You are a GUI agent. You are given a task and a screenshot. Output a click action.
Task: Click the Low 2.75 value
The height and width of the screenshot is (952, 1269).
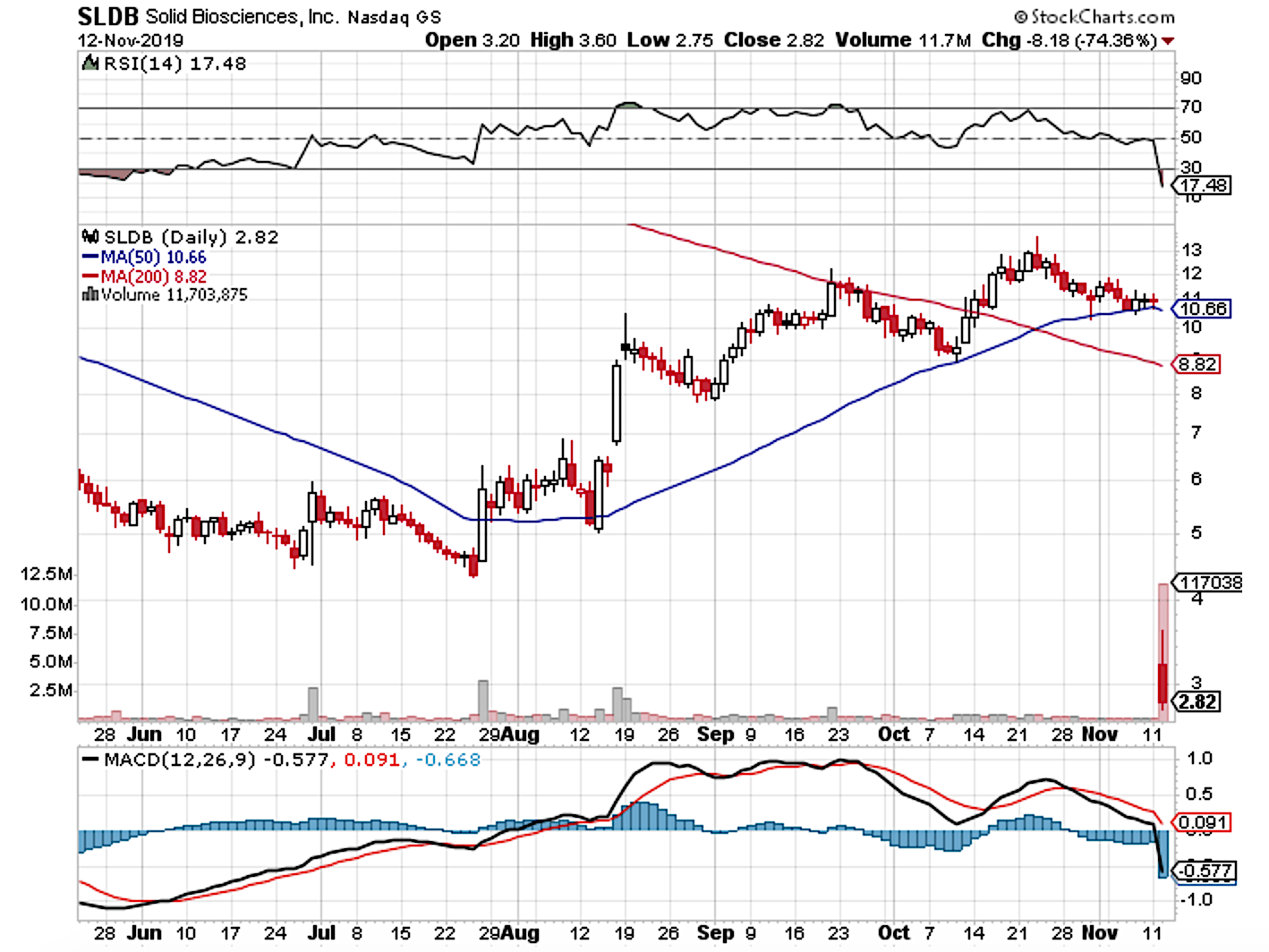click(x=670, y=40)
